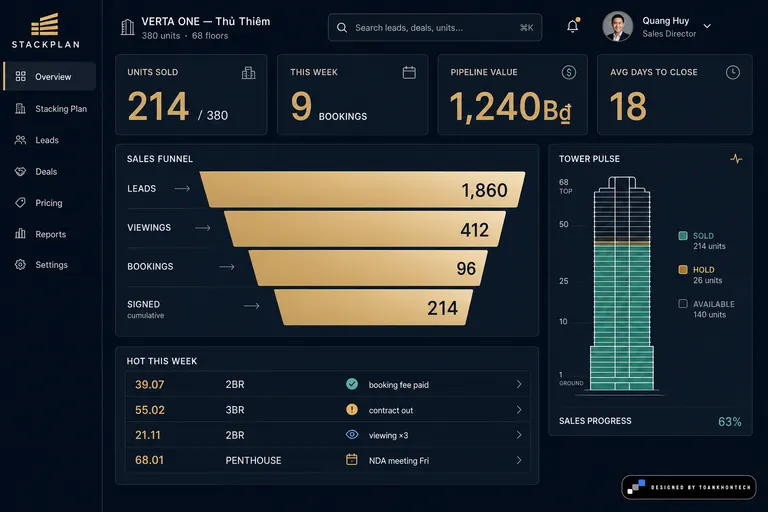This screenshot has width=768, height=512.
Task: Click the calendar icon next to NDA meeting Fri
Action: click(352, 460)
